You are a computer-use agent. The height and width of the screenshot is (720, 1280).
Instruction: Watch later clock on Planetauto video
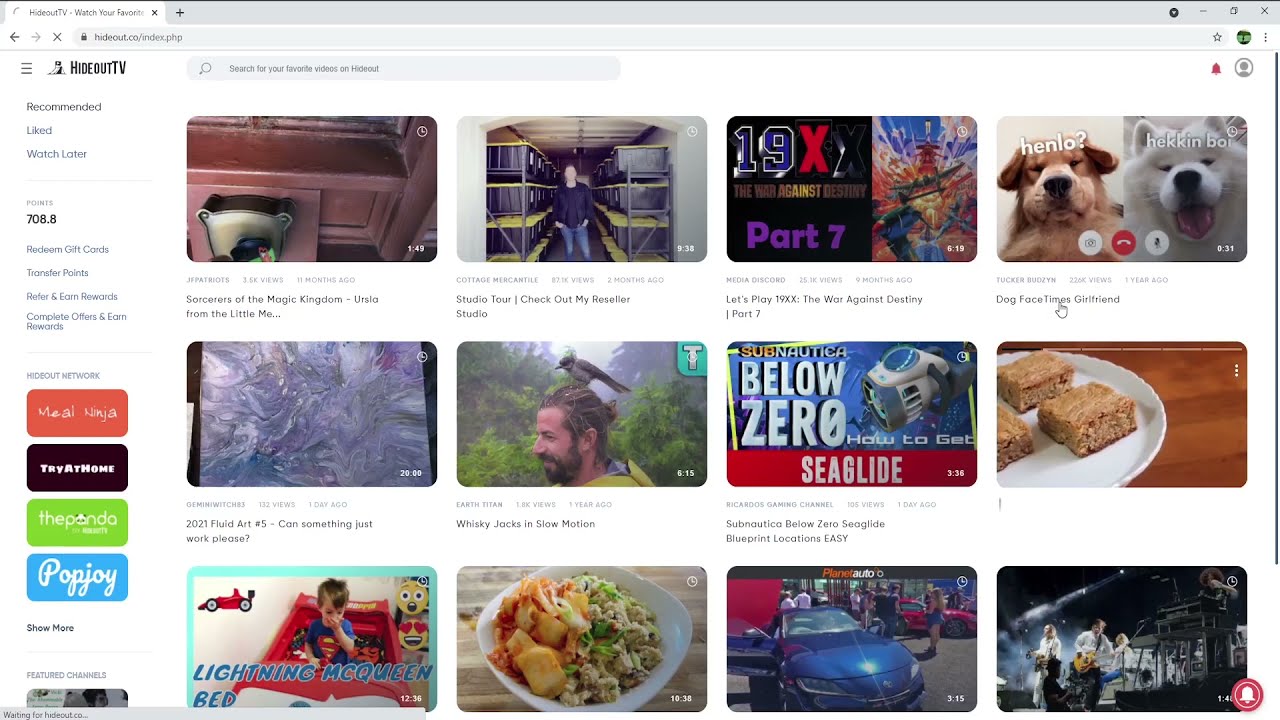point(962,581)
